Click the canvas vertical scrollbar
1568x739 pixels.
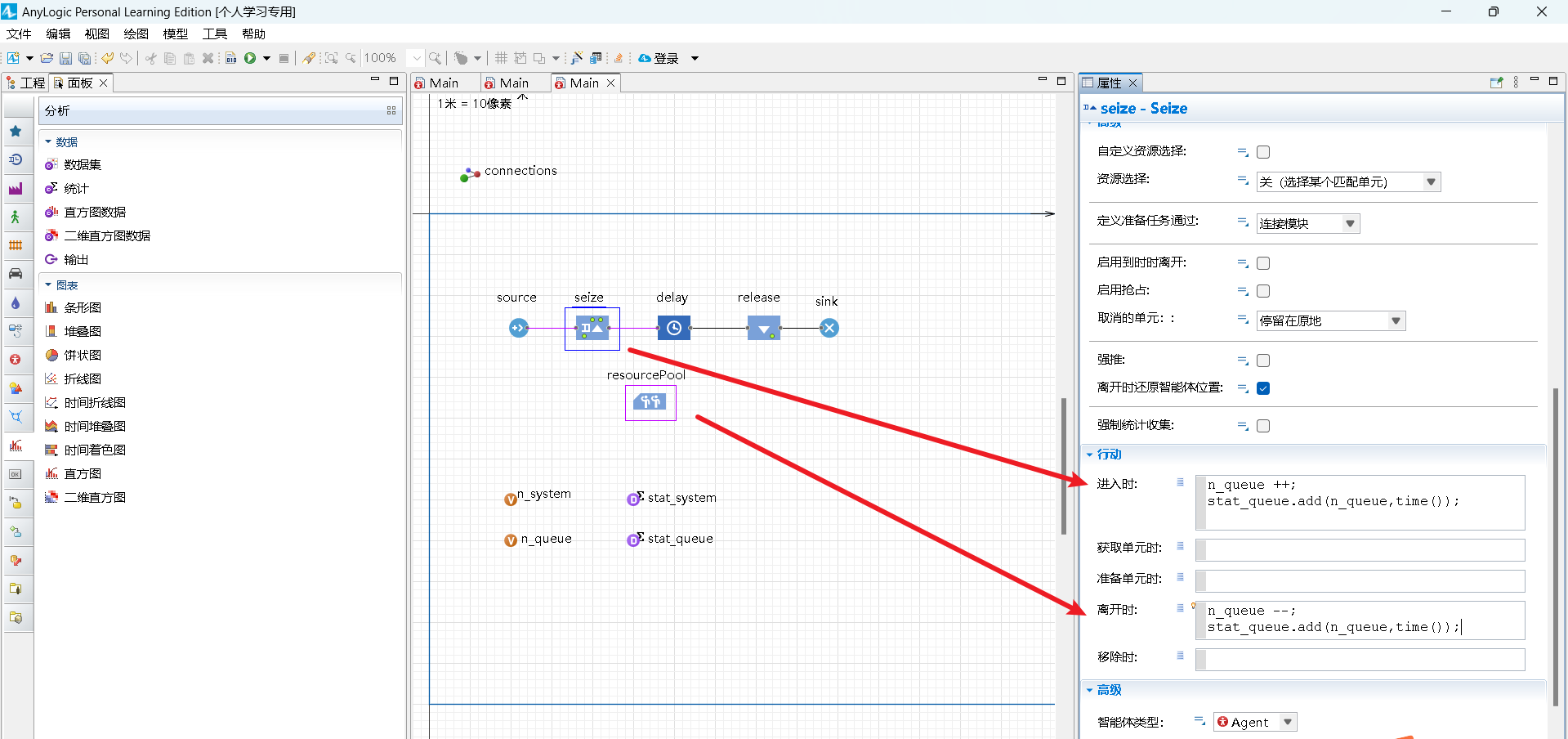click(1063, 466)
